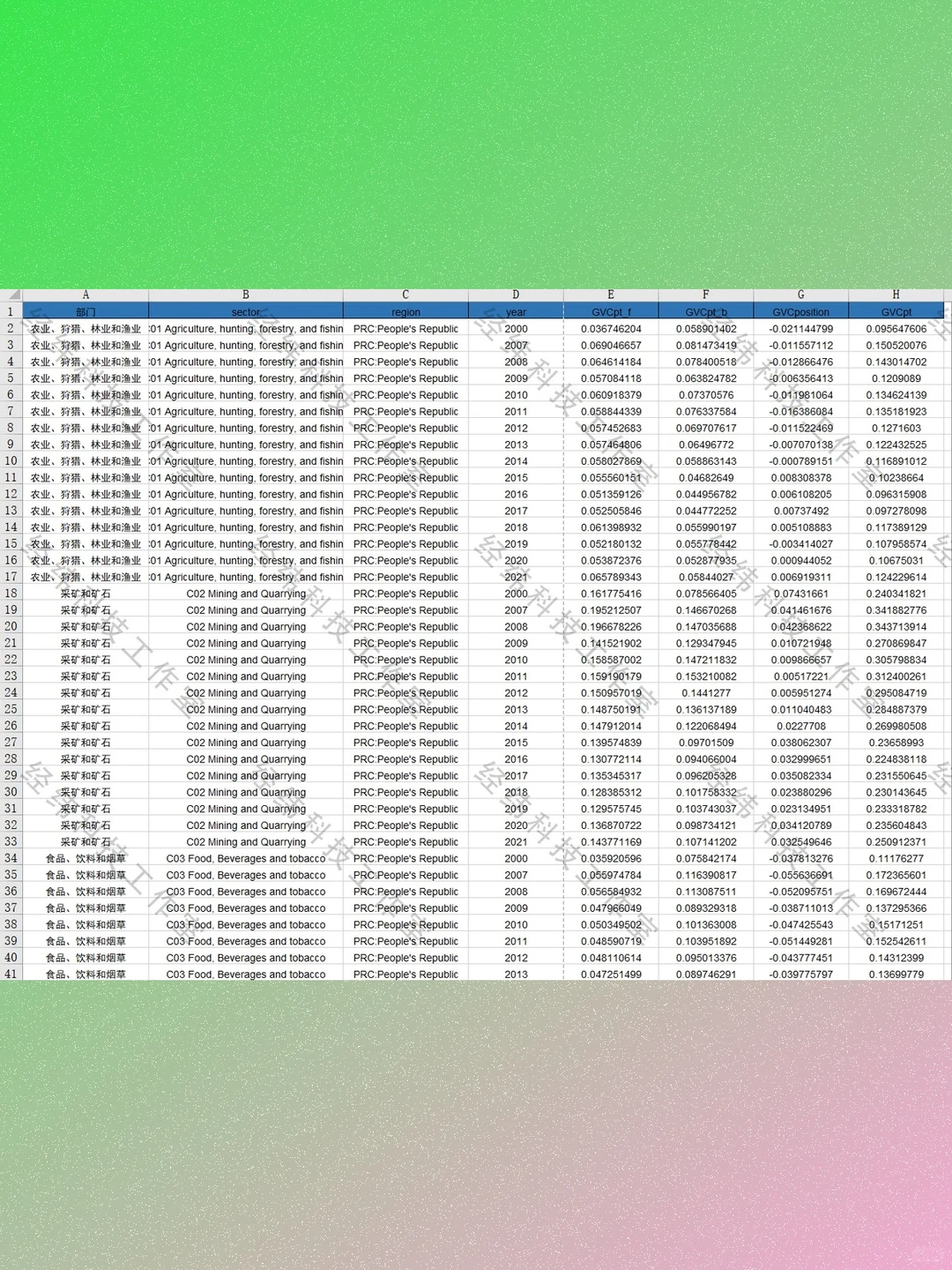Select the cell showing 0.305798834
952x1270 pixels.
click(x=896, y=659)
